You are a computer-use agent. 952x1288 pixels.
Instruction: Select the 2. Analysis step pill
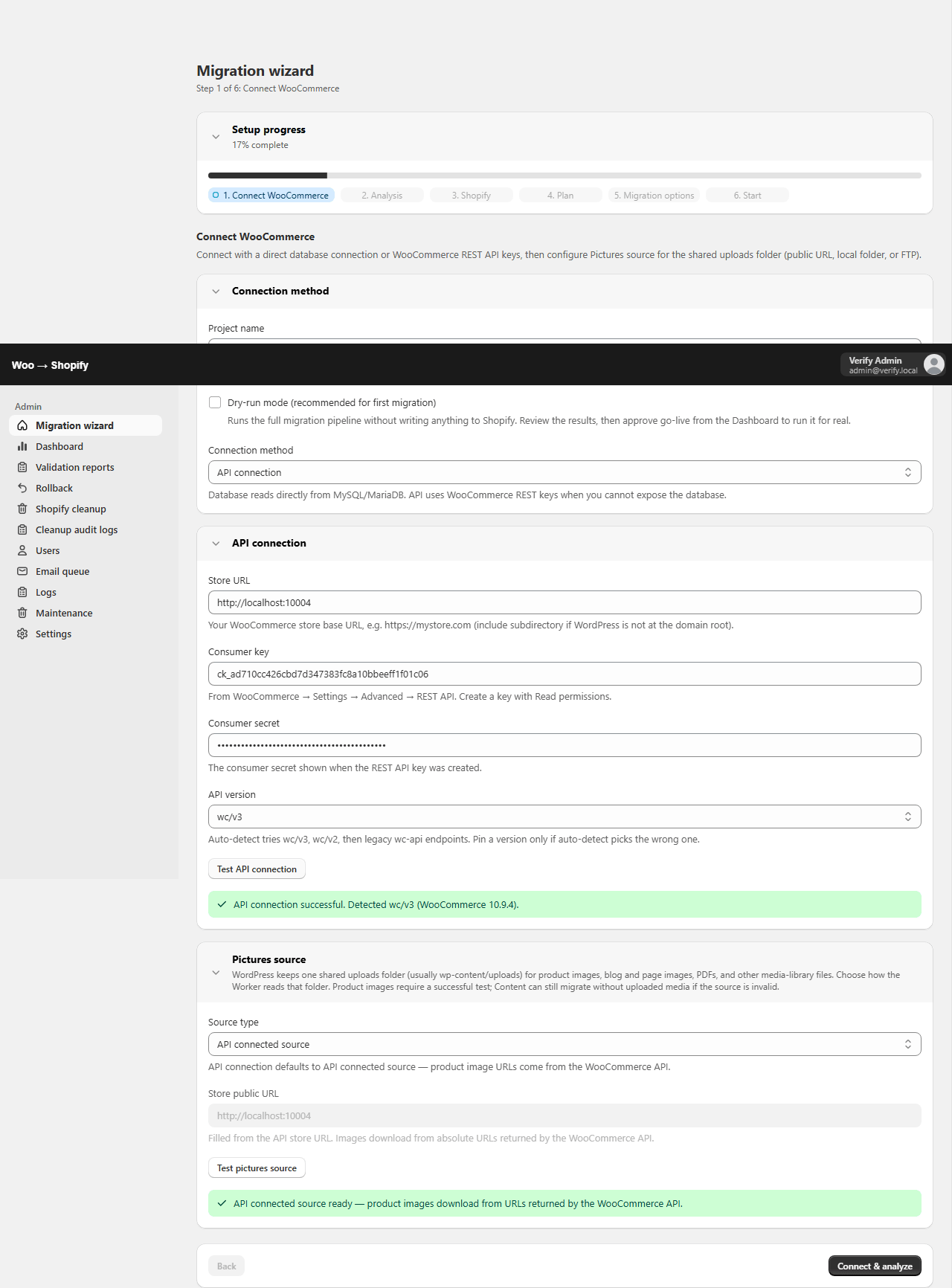(x=382, y=195)
